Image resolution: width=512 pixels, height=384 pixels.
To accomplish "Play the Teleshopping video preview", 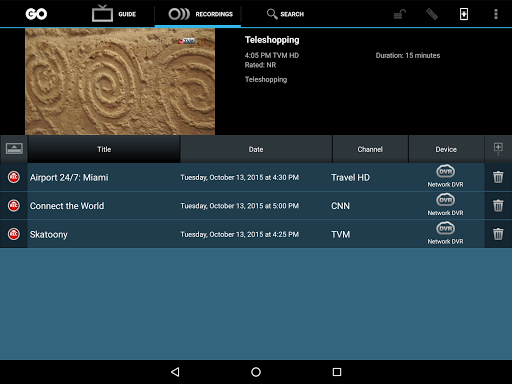I will point(120,82).
